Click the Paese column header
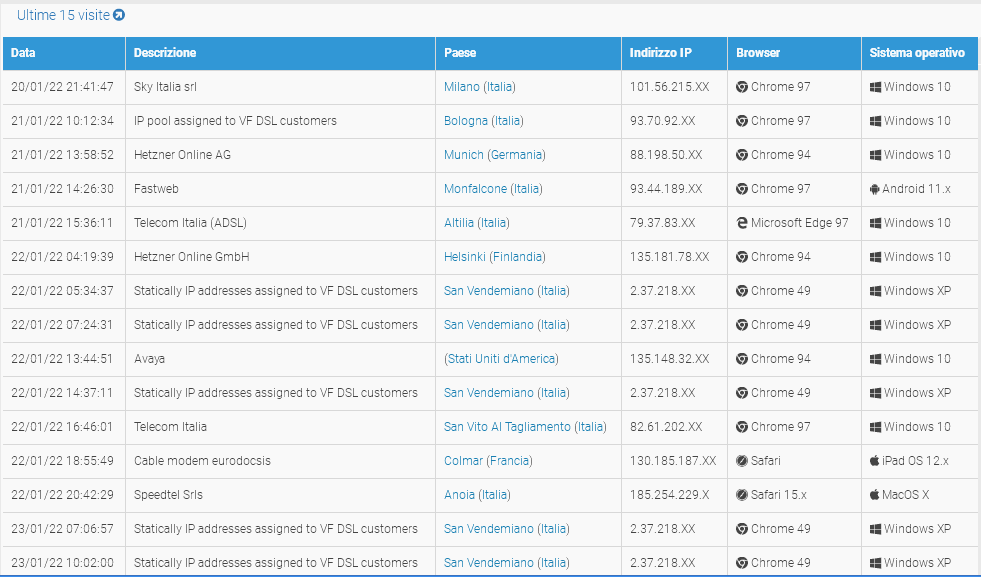This screenshot has width=981, height=577. coord(529,53)
